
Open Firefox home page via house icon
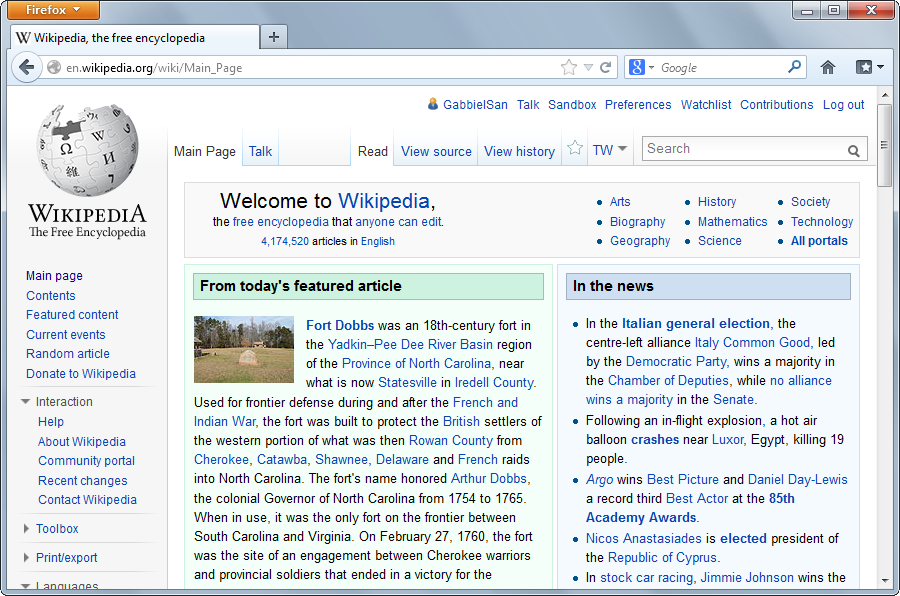tap(828, 68)
